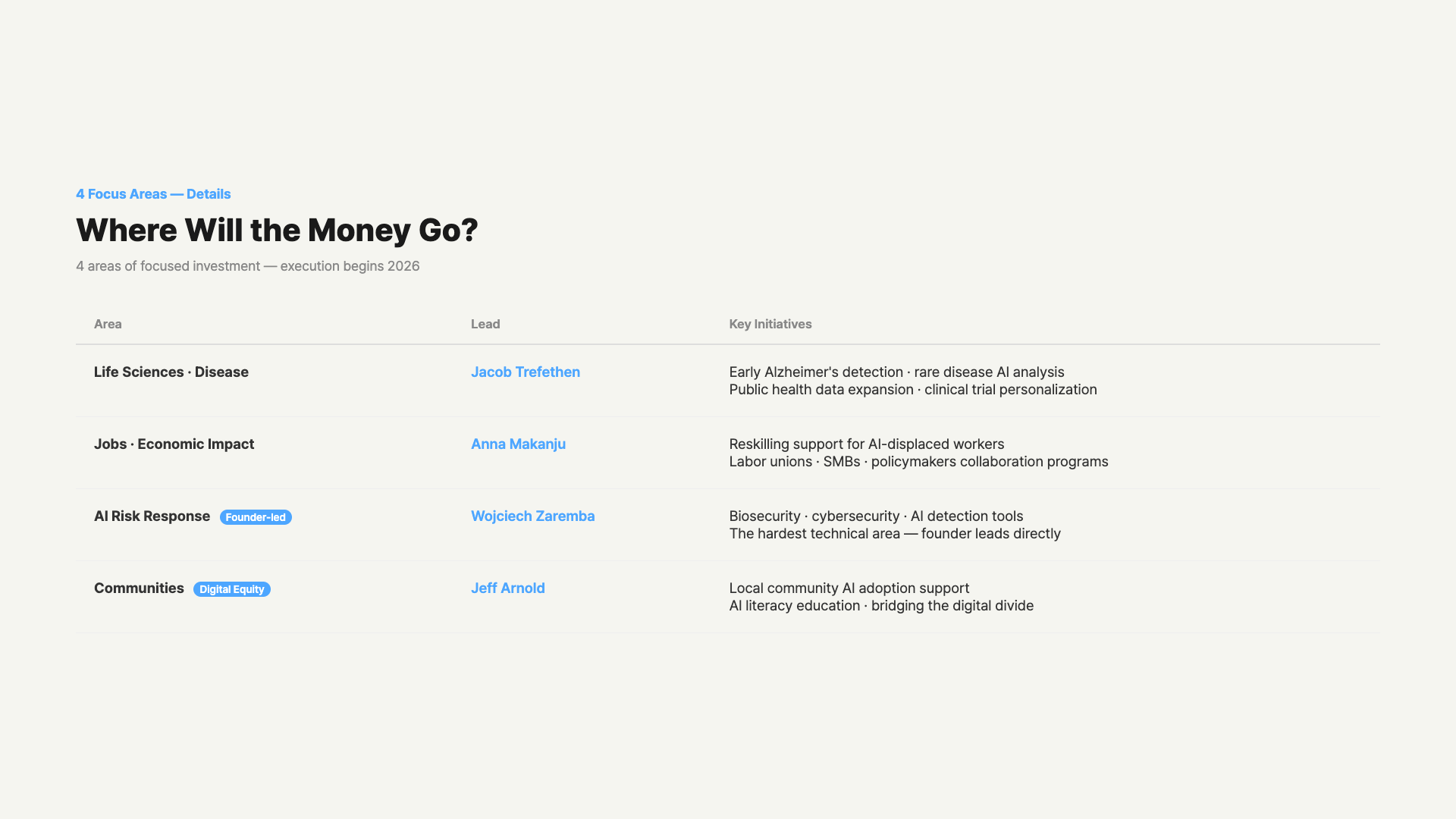Click the Reskilling support for AI-displaced workers text
The height and width of the screenshot is (819, 1456).
click(866, 444)
